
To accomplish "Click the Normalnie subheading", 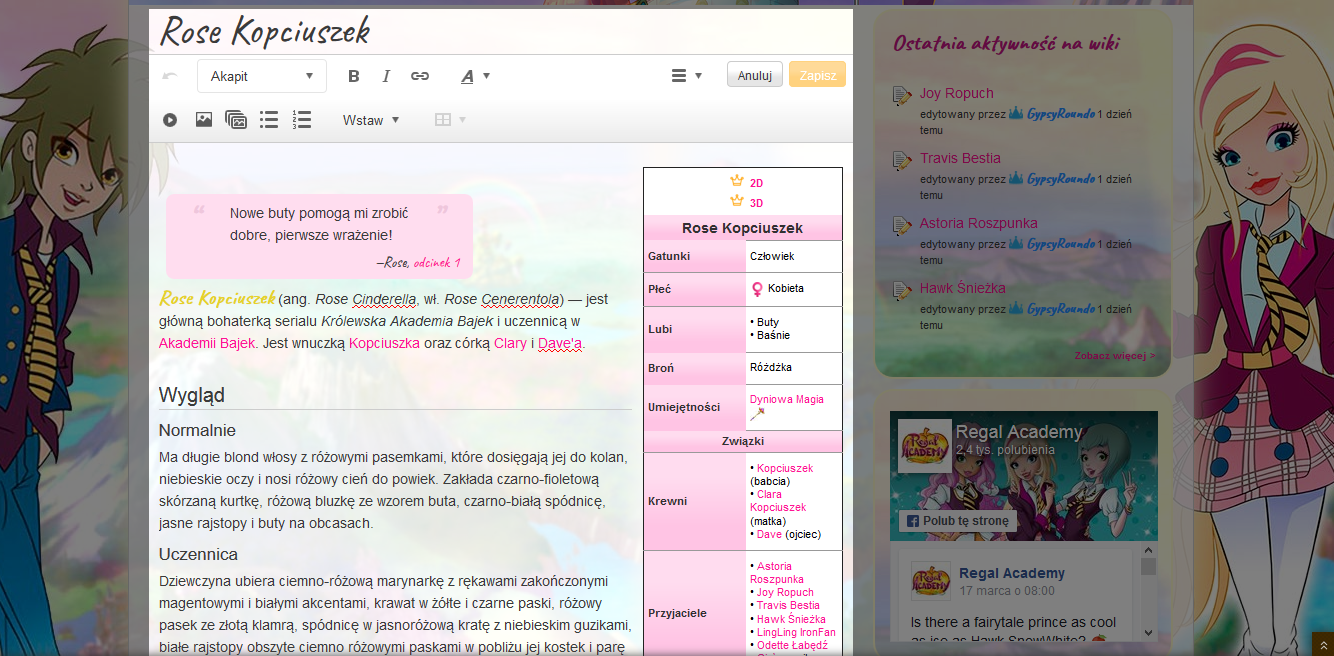I will pyautogui.click(x=198, y=430).
